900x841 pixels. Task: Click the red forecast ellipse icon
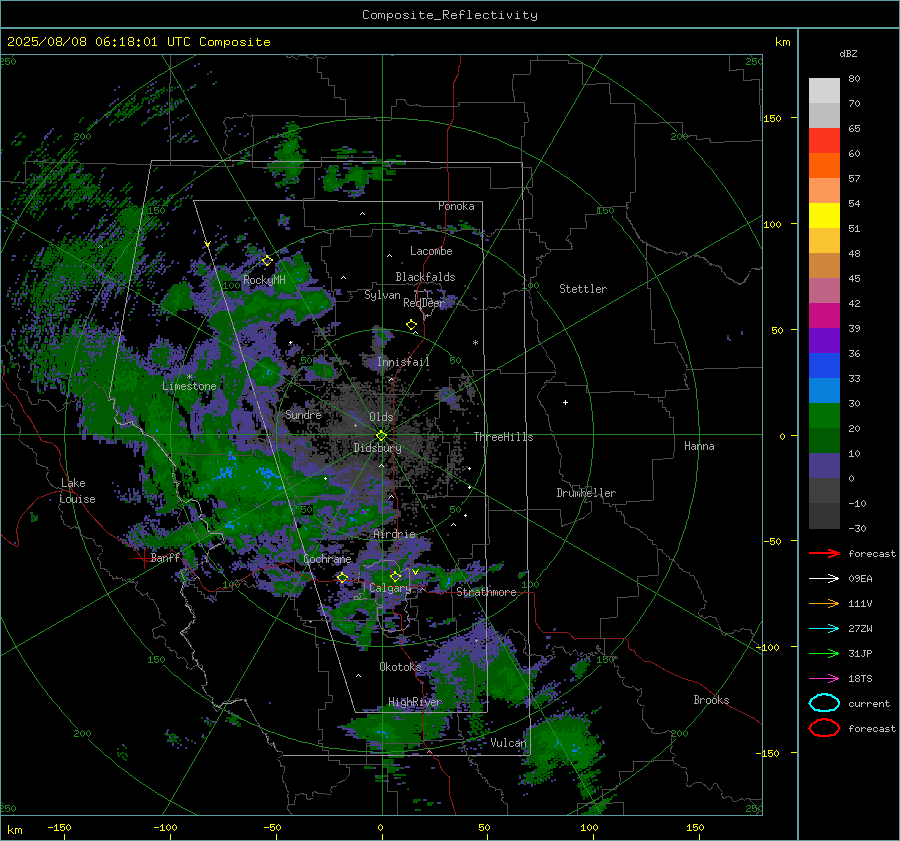pyautogui.click(x=824, y=728)
